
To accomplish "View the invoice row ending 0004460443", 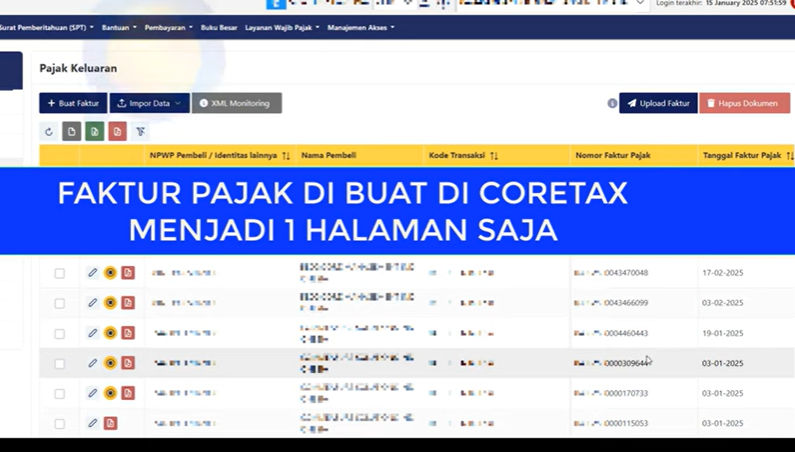I will (110, 333).
